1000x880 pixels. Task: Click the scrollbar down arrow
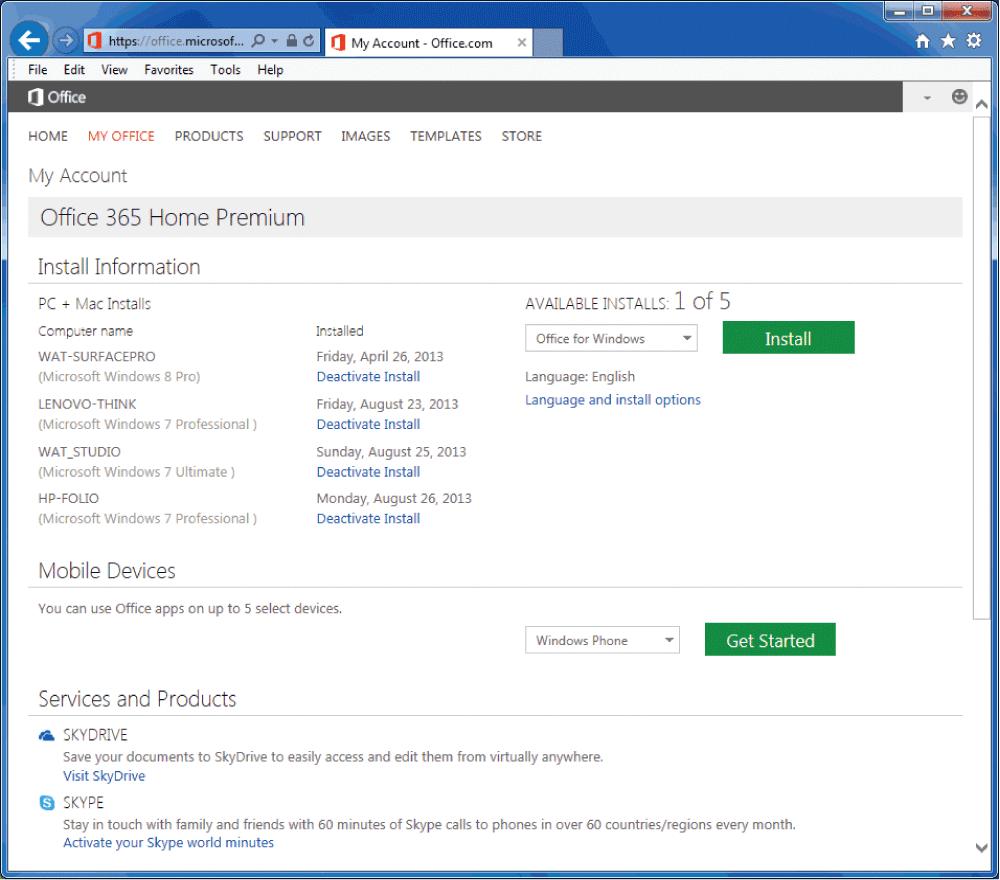[982, 847]
